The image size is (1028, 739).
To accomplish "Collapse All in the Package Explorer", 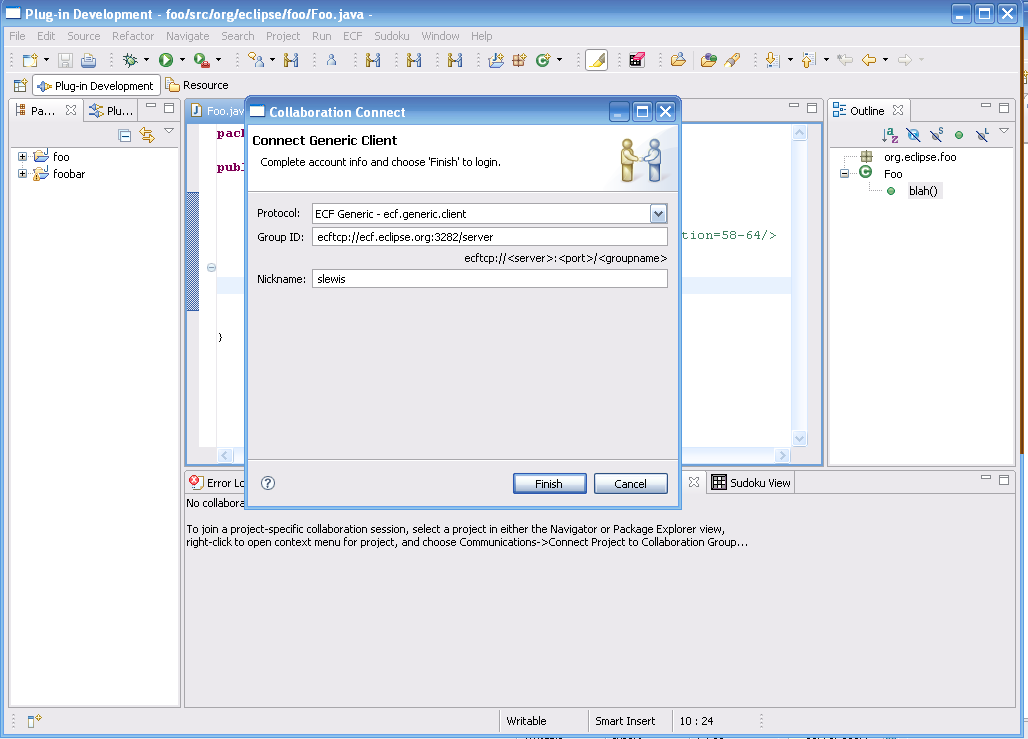I will (125, 136).
